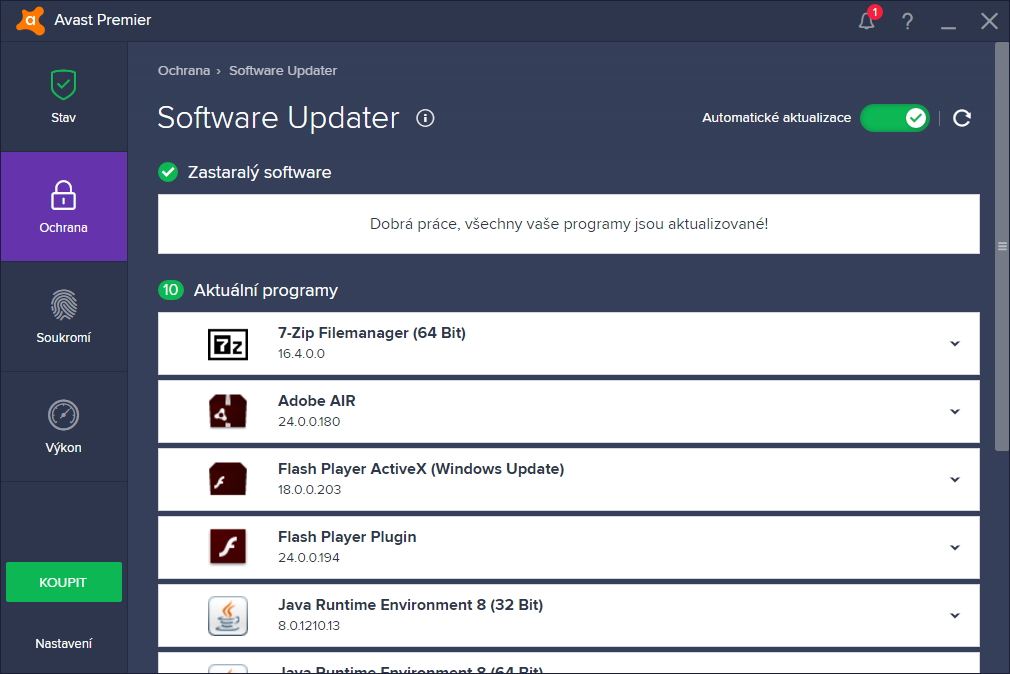Click the Avast logo in title bar
1010x674 pixels.
tap(30, 20)
